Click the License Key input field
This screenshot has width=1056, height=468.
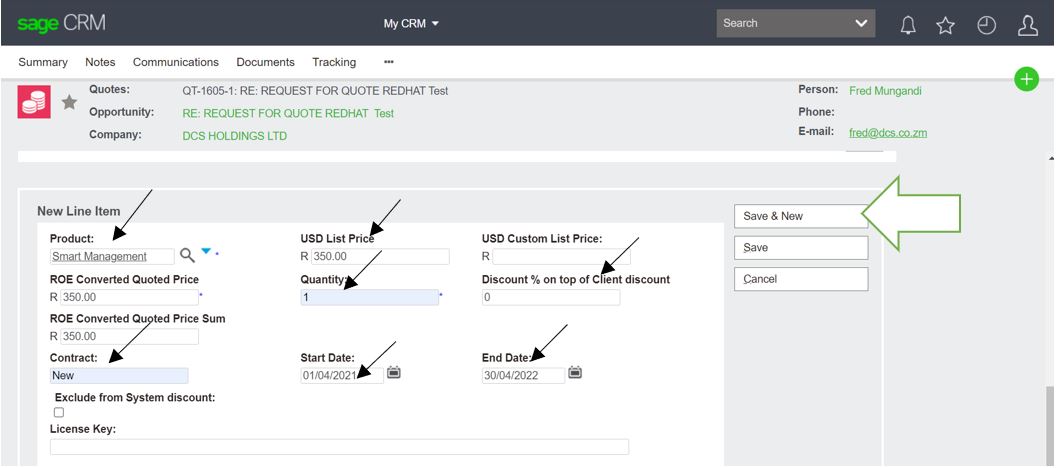339,447
